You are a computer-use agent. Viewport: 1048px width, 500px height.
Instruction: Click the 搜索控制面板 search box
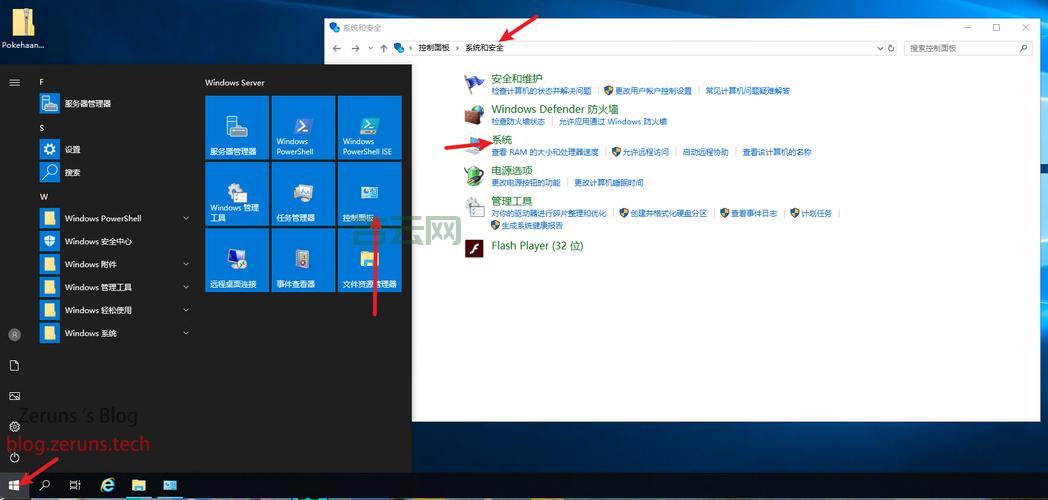point(960,48)
